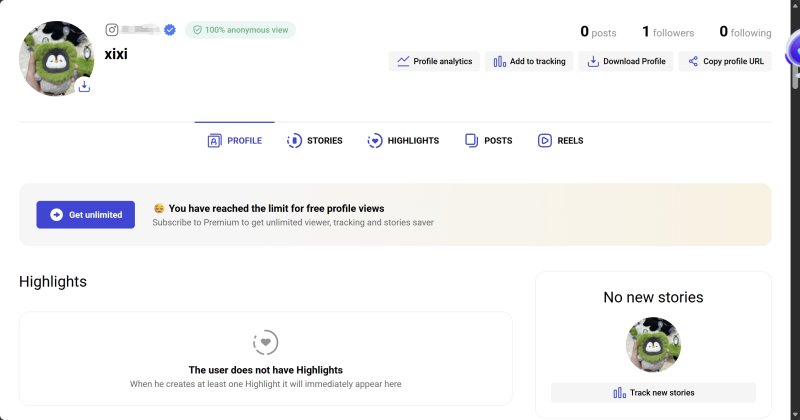Click the blue verified badge icon
This screenshot has height=420, width=800.
coord(170,30)
